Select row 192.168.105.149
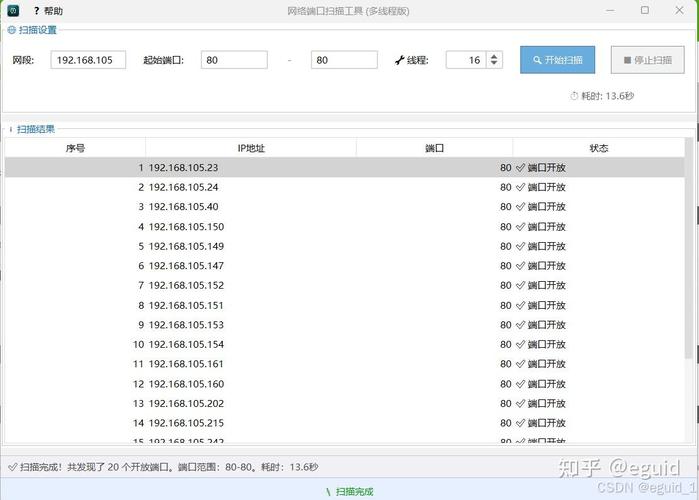This screenshot has width=699, height=500. coord(345,246)
